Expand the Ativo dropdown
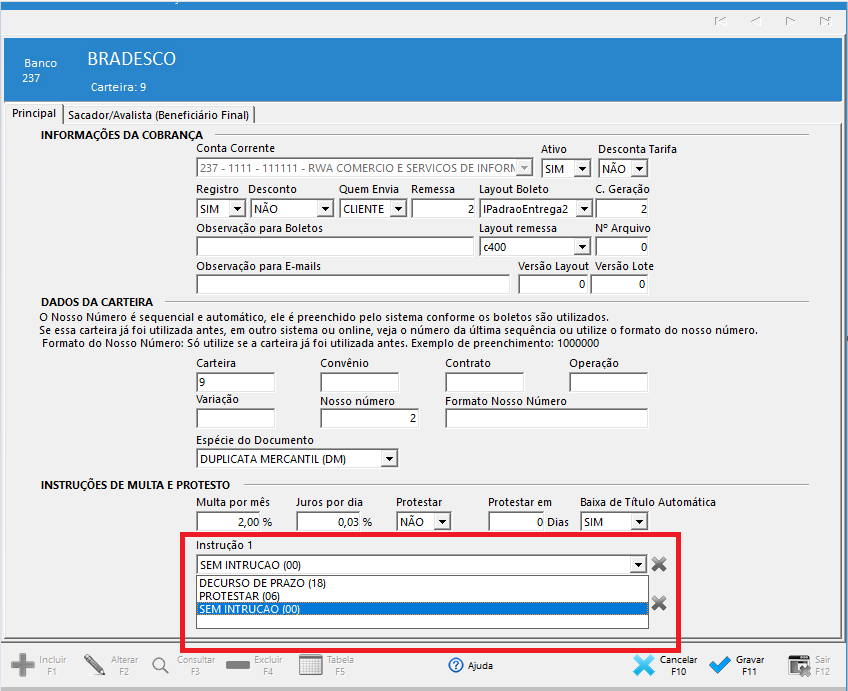 pos(582,169)
